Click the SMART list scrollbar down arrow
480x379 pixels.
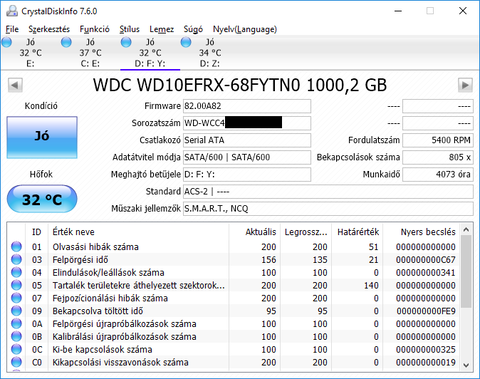[x=466, y=365]
